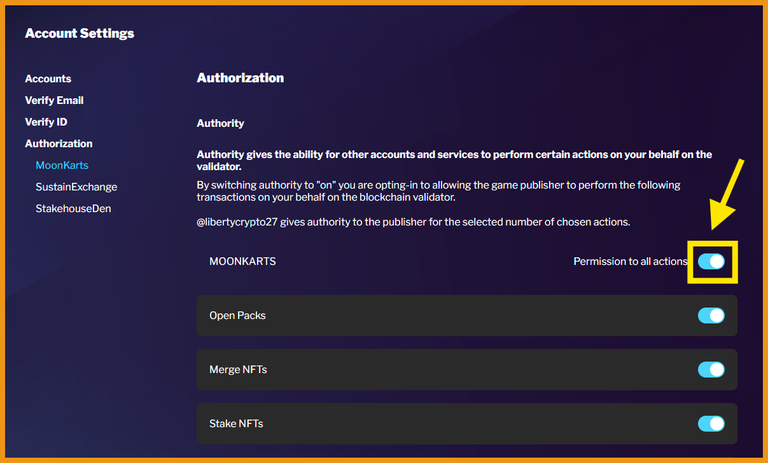Switch off Stake NFTs authority
Viewport: 768px width, 463px height.
point(711,423)
